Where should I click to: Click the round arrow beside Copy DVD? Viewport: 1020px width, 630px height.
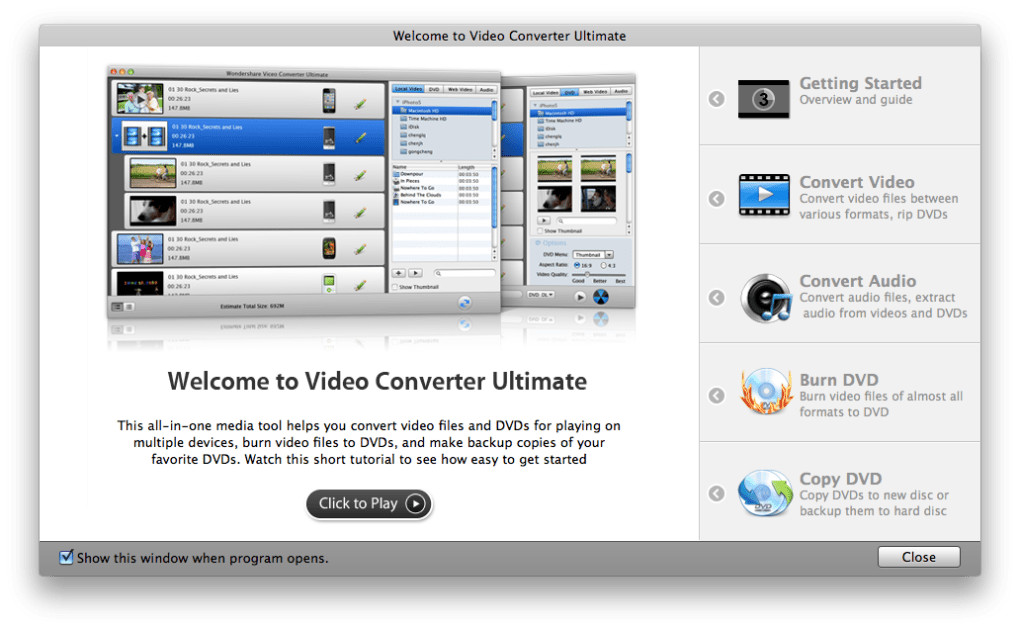click(716, 493)
